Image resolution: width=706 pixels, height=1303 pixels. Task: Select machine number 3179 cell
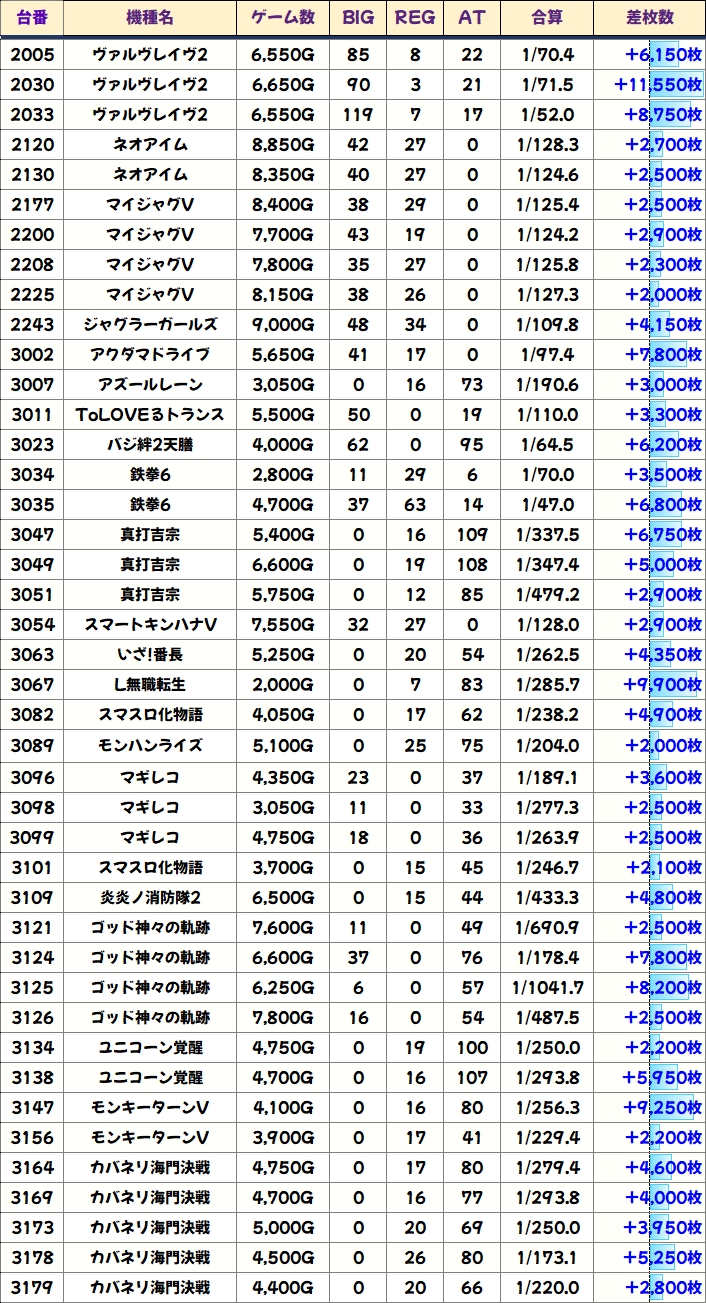[x=32, y=1287]
